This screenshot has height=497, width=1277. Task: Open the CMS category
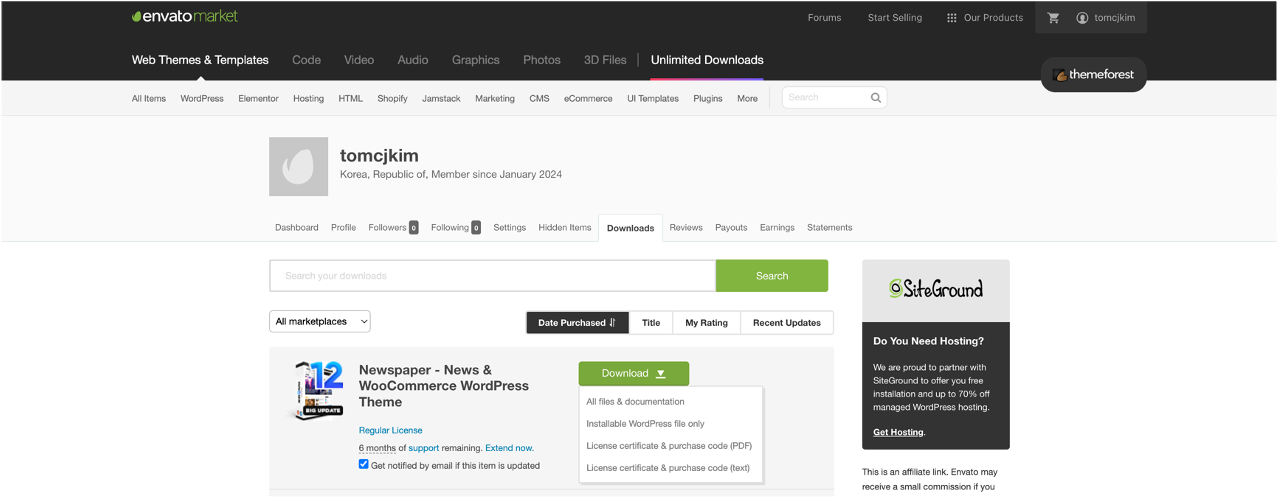coord(539,98)
